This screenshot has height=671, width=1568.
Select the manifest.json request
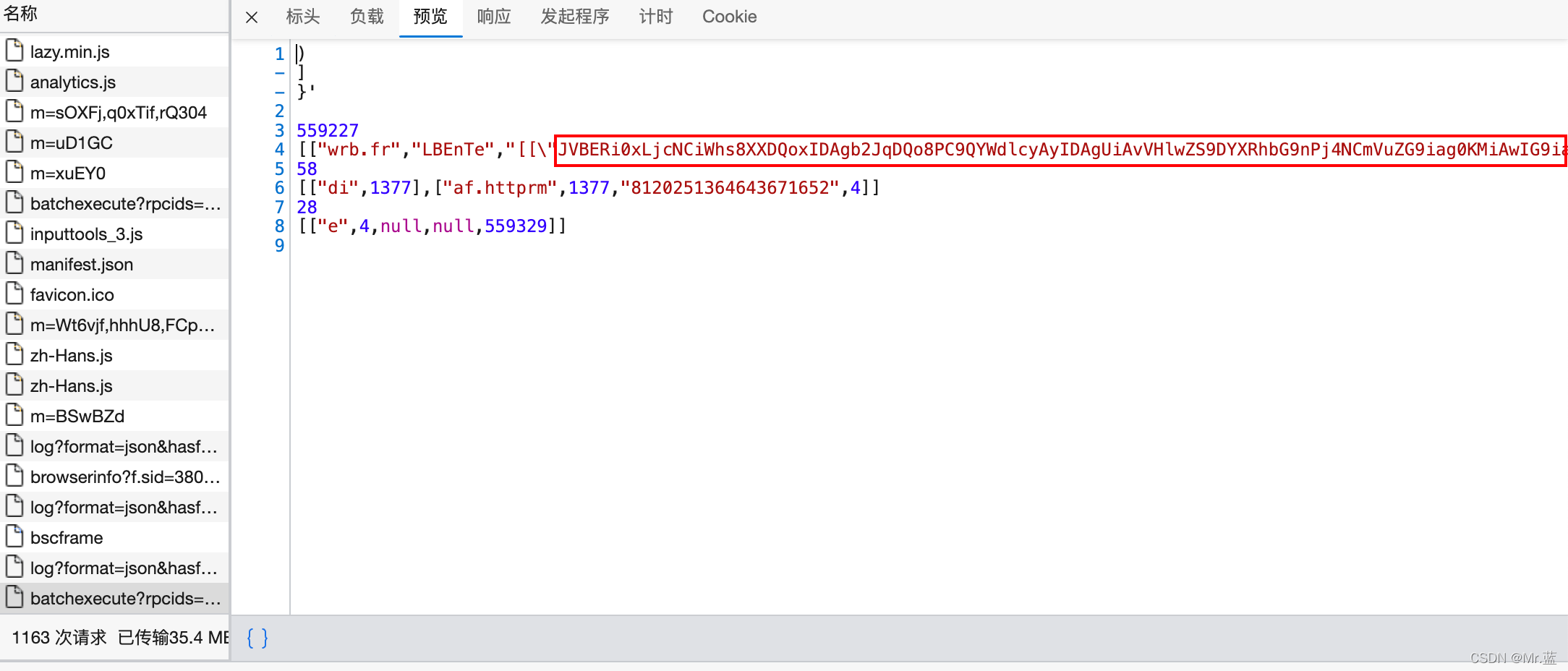114,264
